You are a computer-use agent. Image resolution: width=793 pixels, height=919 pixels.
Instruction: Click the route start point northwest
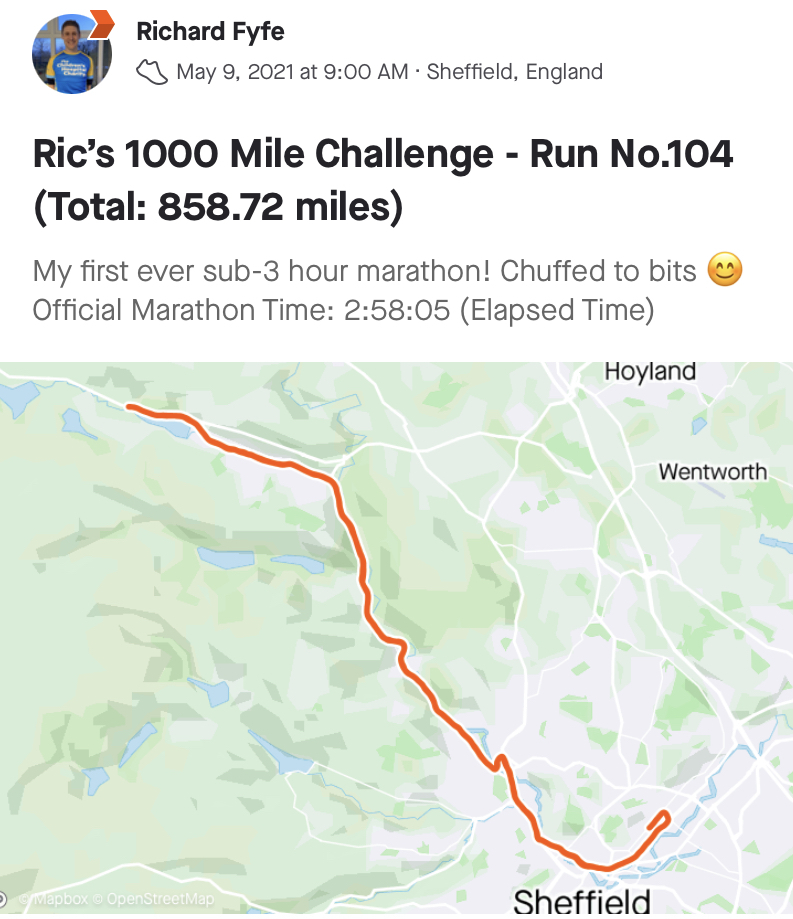point(131,406)
